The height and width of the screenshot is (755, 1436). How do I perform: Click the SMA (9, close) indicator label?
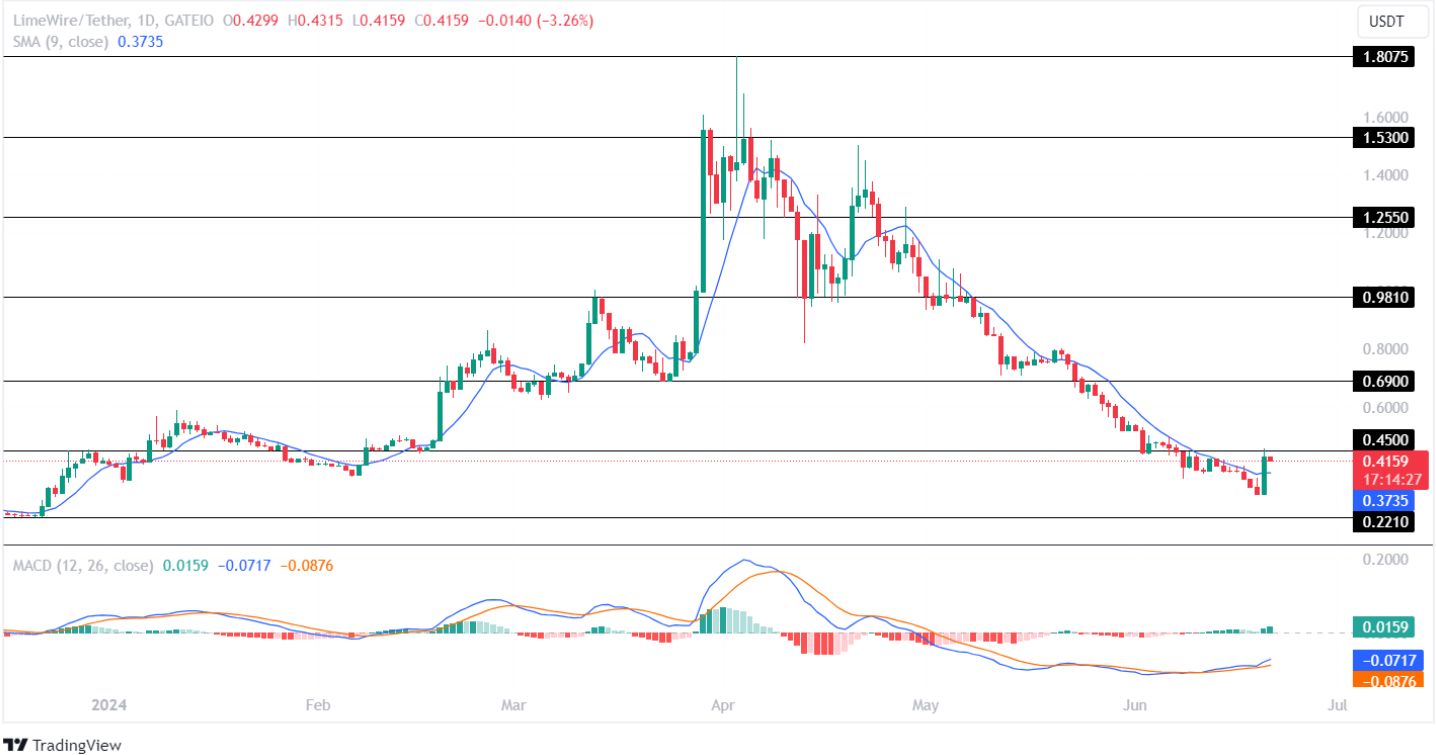(x=62, y=42)
